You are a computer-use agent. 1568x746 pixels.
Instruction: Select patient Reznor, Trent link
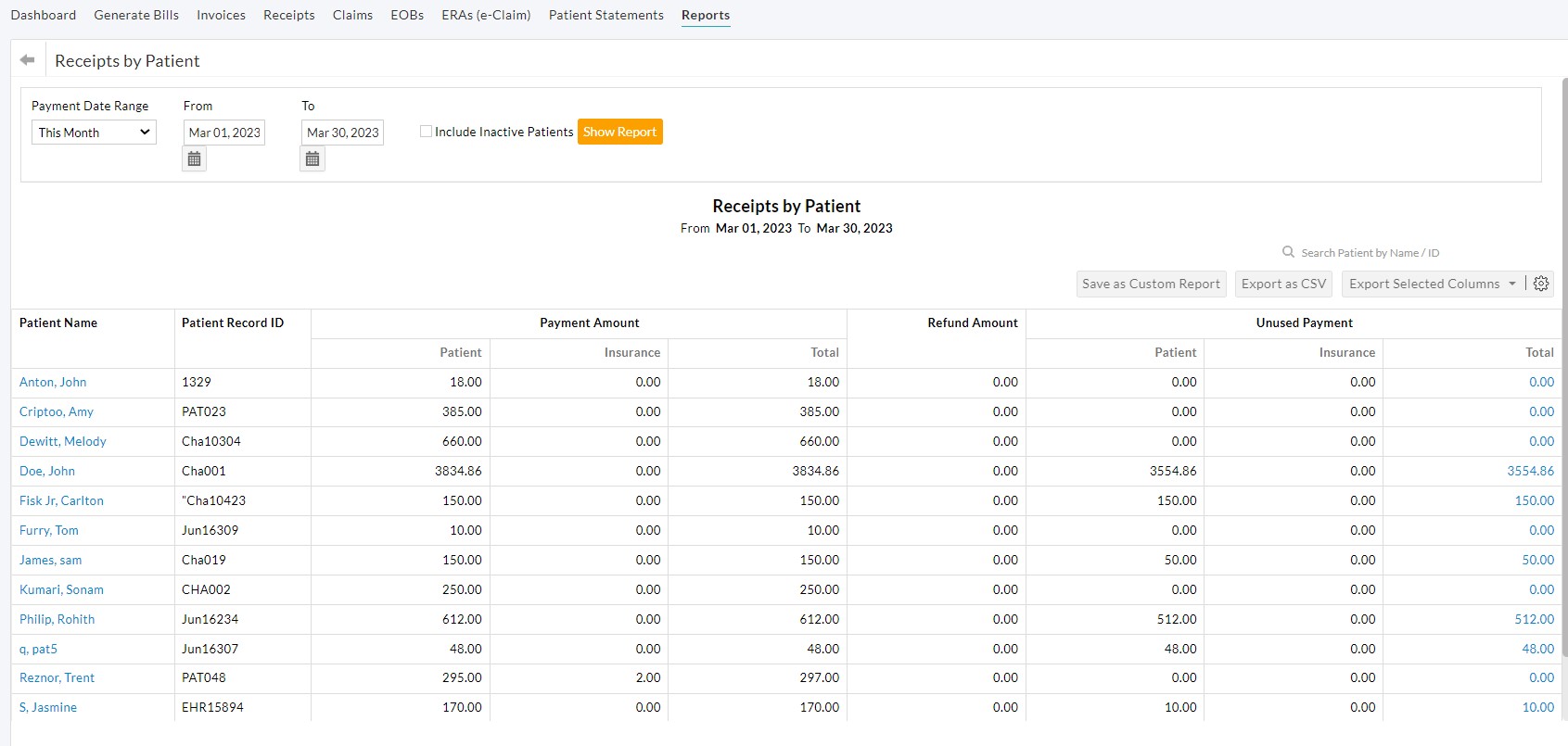[x=57, y=677]
